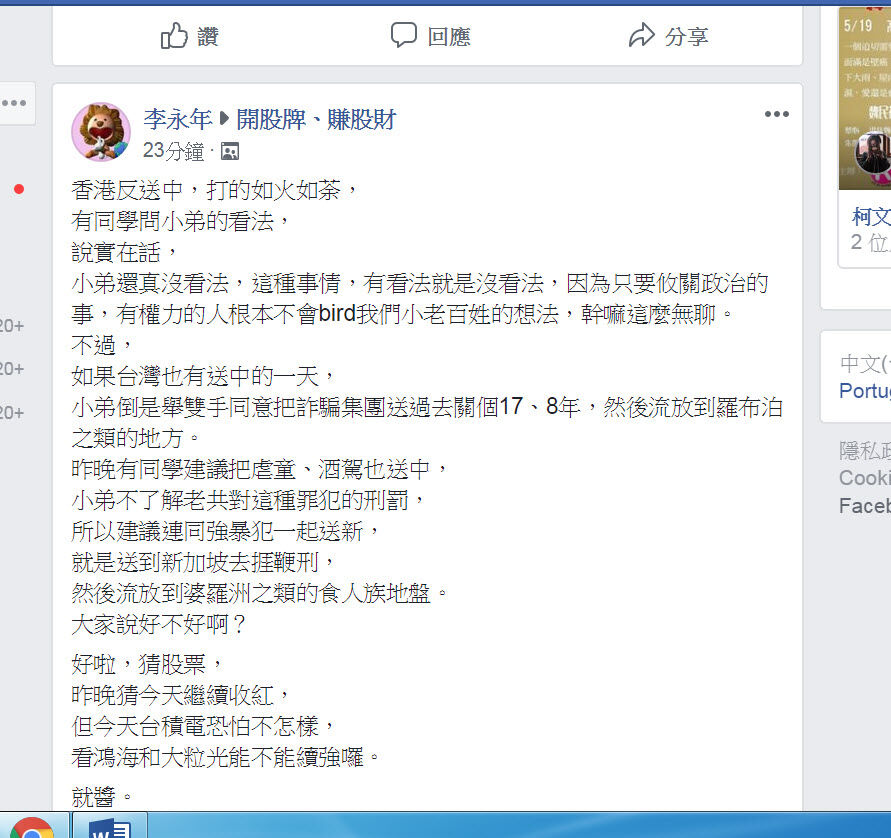Open the 柯文 page link

(871, 216)
